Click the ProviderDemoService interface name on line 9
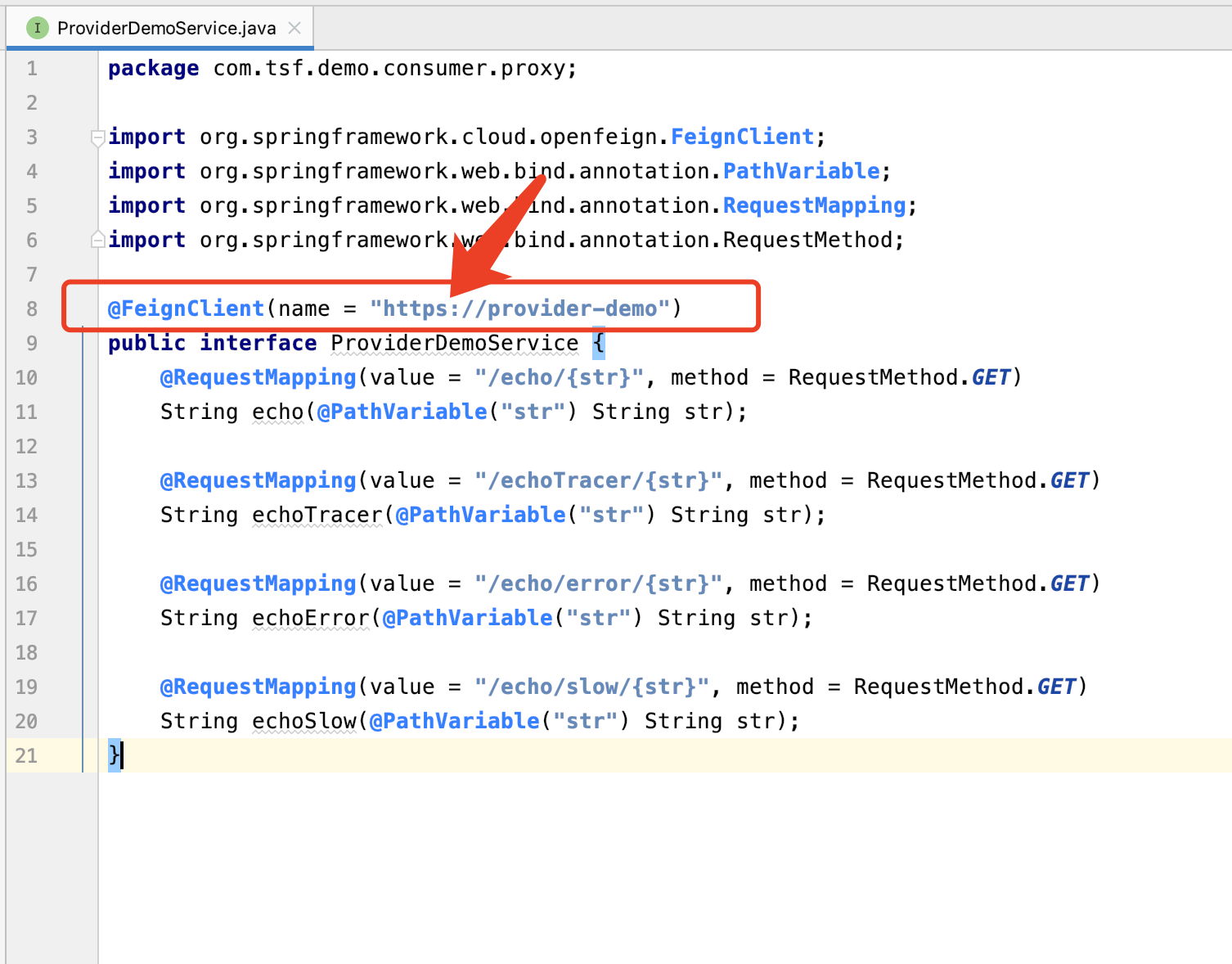Viewport: 1232px width, 964px height. (454, 343)
